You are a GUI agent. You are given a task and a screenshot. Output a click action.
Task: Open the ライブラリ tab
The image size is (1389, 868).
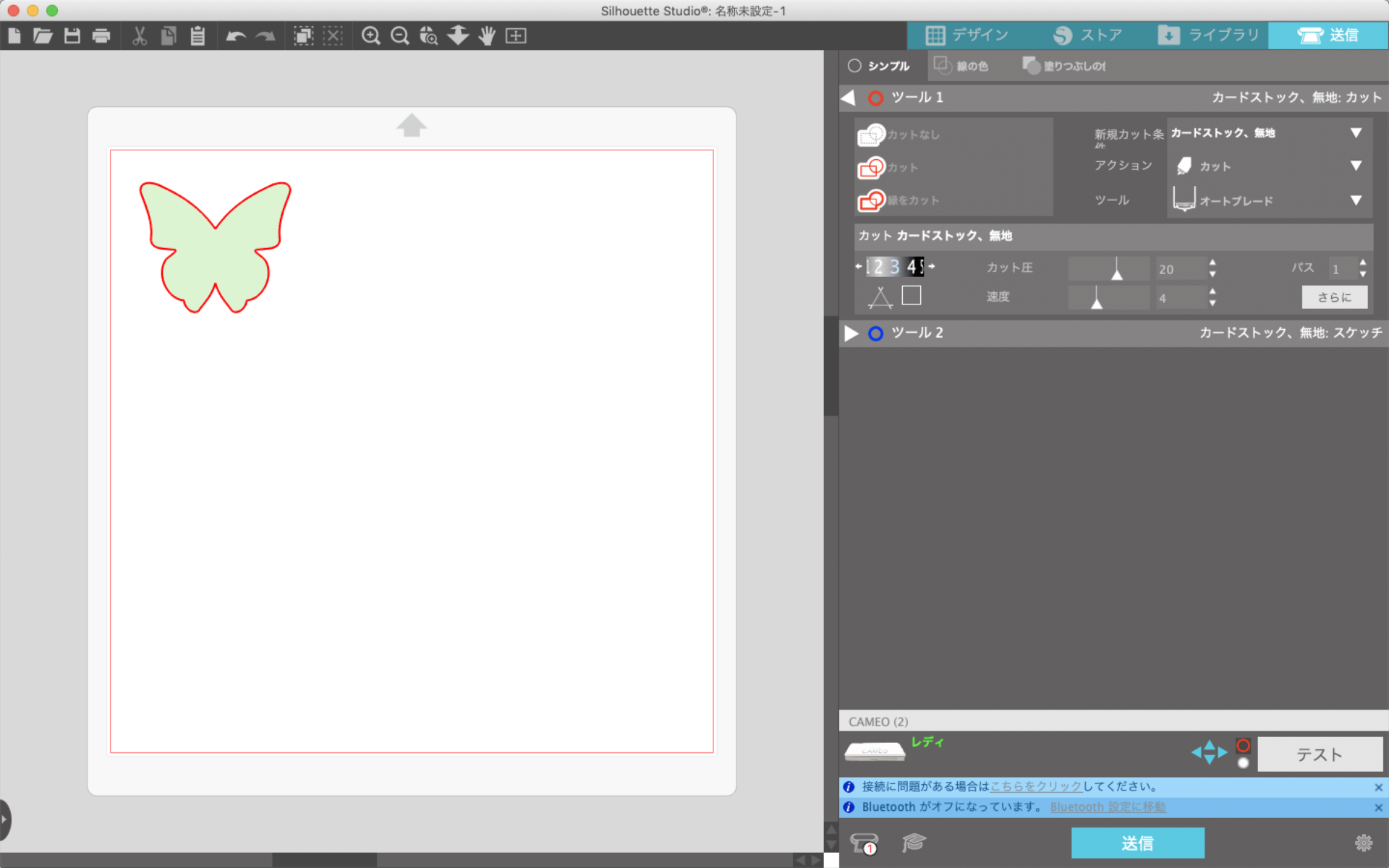pos(1207,35)
